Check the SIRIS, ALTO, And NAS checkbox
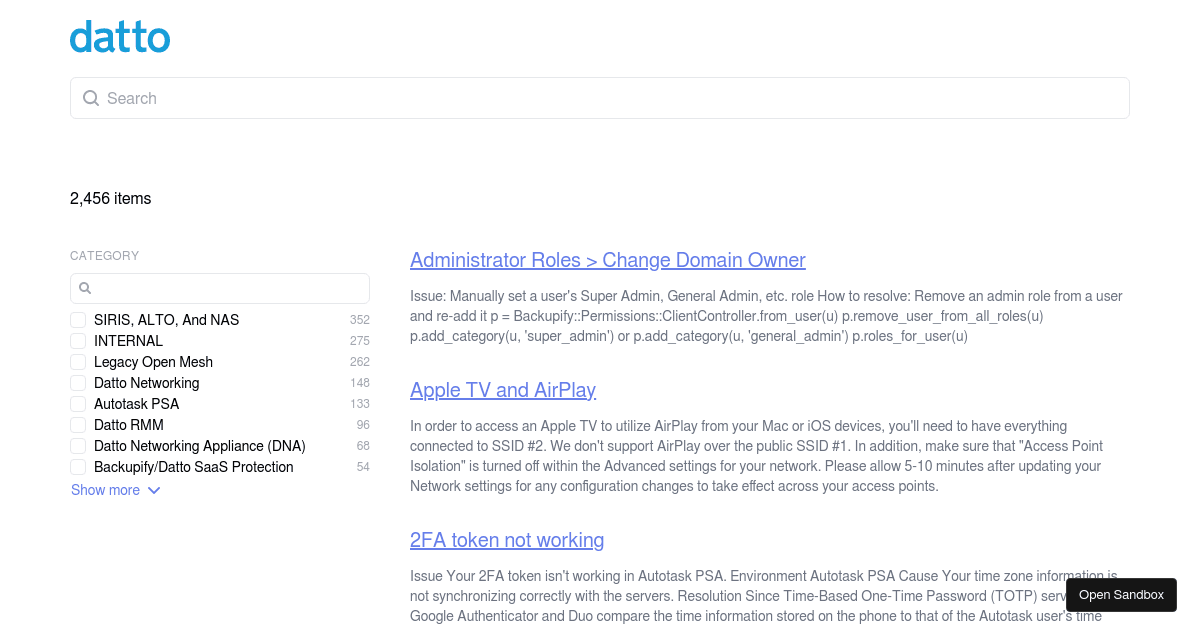1200x630 pixels. point(78,320)
